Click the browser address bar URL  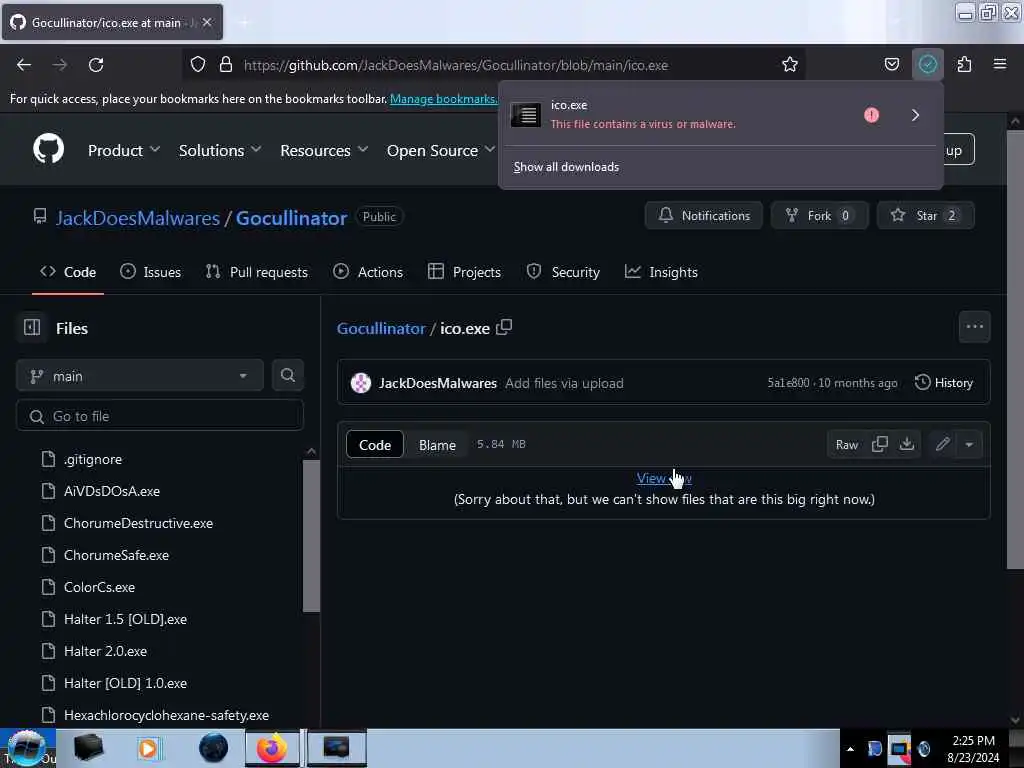(455, 65)
